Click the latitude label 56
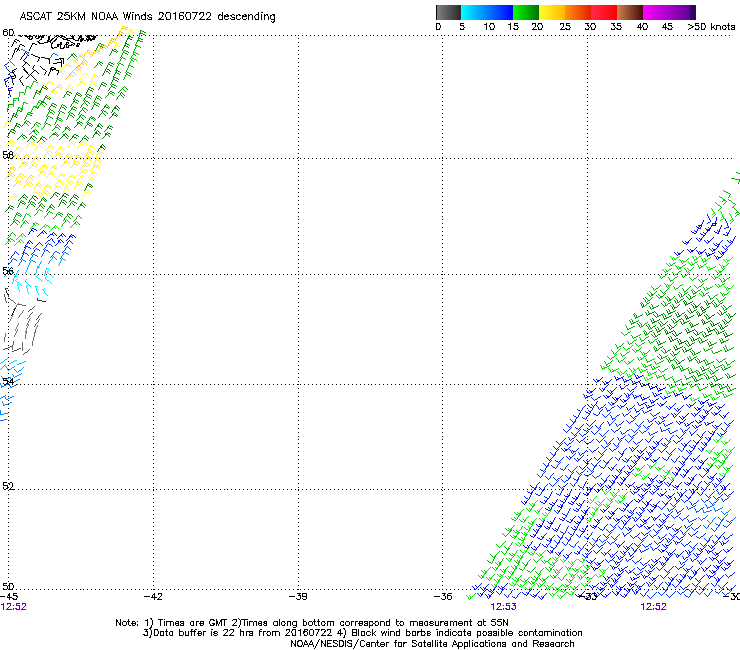Image resolution: width=740 pixels, height=650 pixels. tap(8, 271)
